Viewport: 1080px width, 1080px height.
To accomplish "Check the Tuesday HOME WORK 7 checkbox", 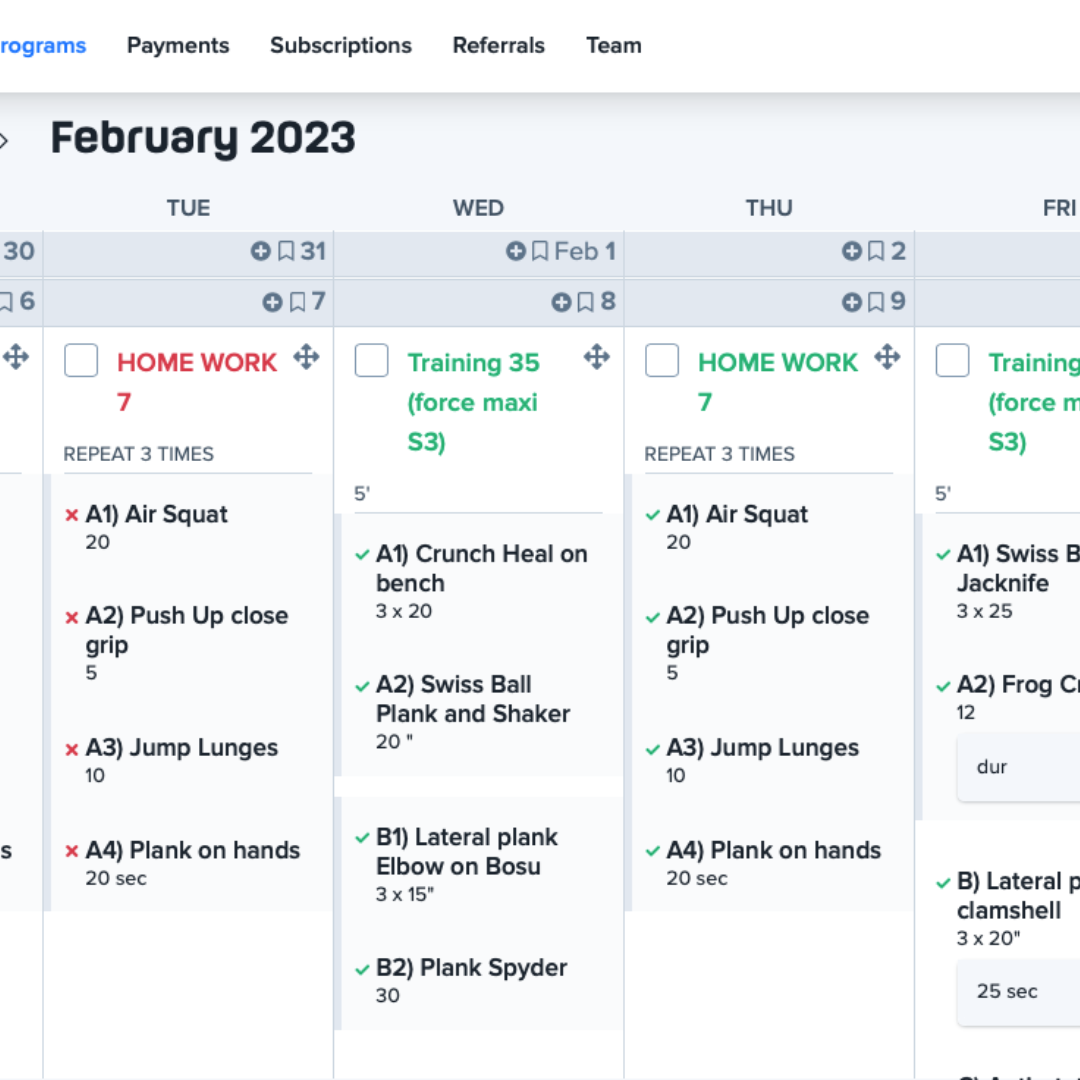I will (81, 361).
